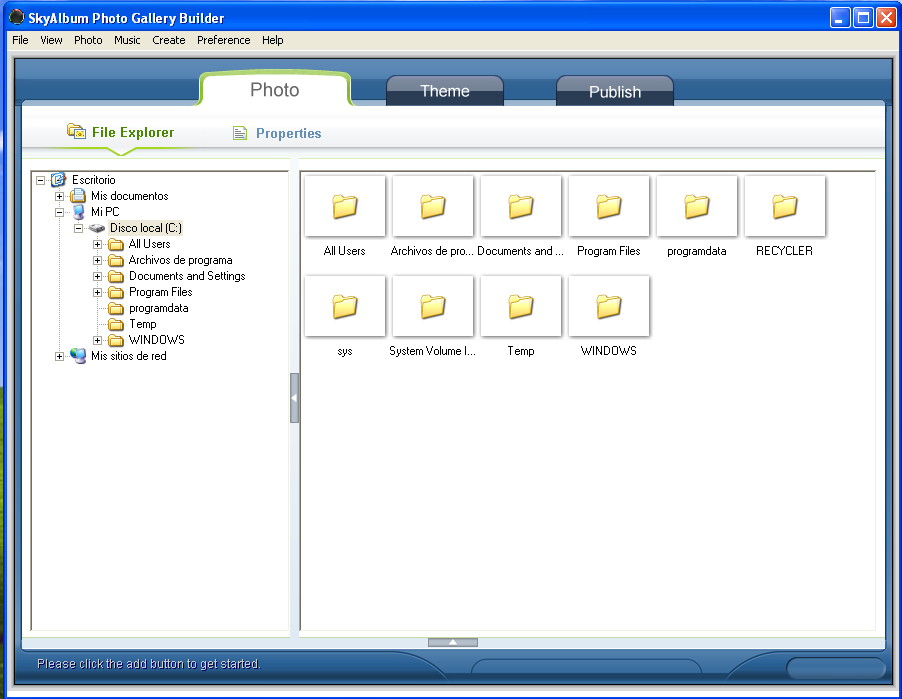Viewport: 902px width, 699px height.
Task: Collapse the left tree panel with splitter arrow
Action: pyautogui.click(x=294, y=398)
